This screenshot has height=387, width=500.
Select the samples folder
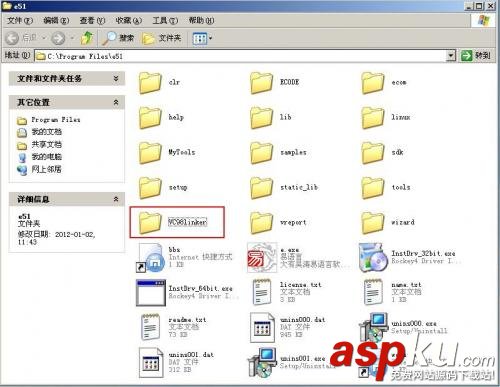[261, 153]
